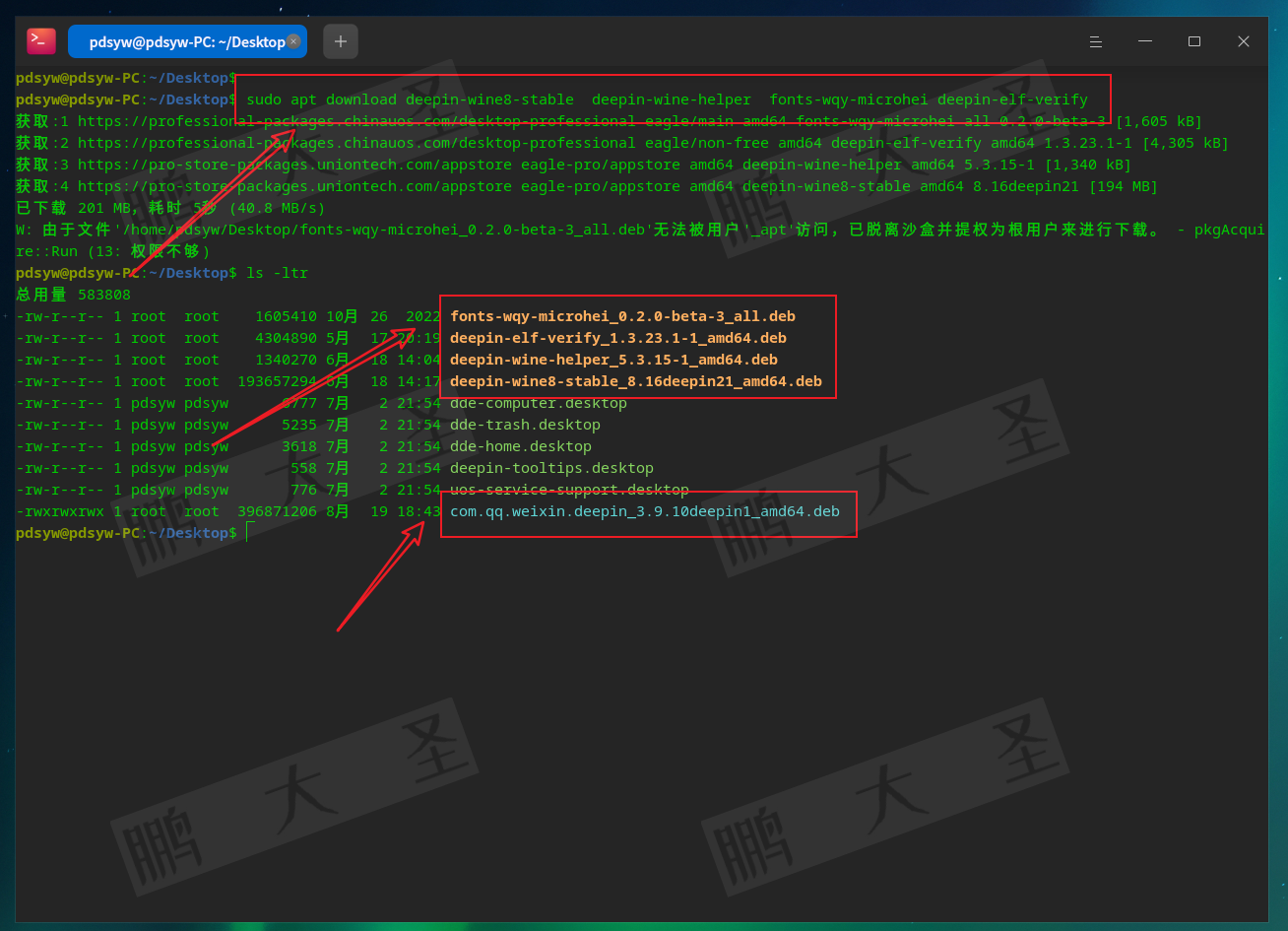Screen dimensions: 1288x931
Task: Click the com.qq.weixin.deepin .deb filename
Action: [644, 511]
